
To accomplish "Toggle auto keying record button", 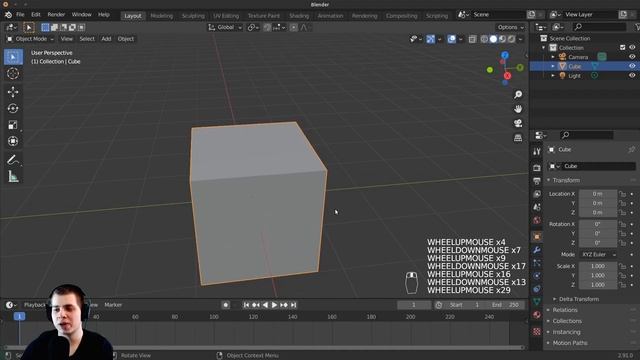I will [226, 305].
